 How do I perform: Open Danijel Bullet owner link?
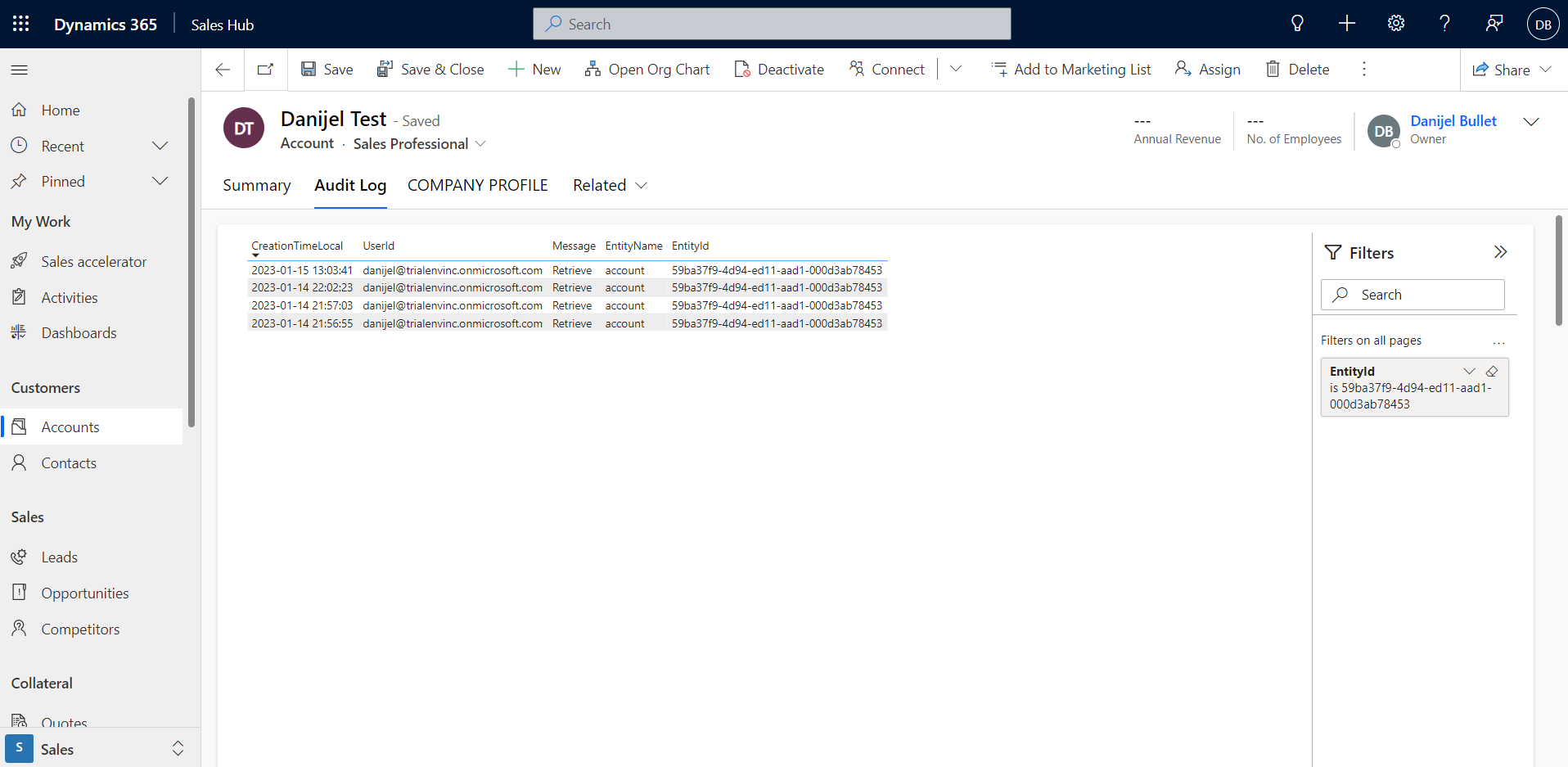(x=1453, y=121)
